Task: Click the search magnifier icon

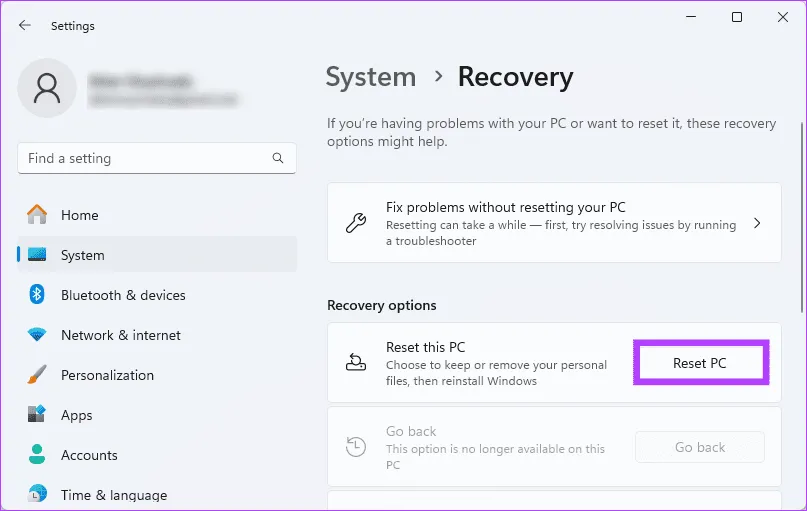Action: tap(278, 158)
